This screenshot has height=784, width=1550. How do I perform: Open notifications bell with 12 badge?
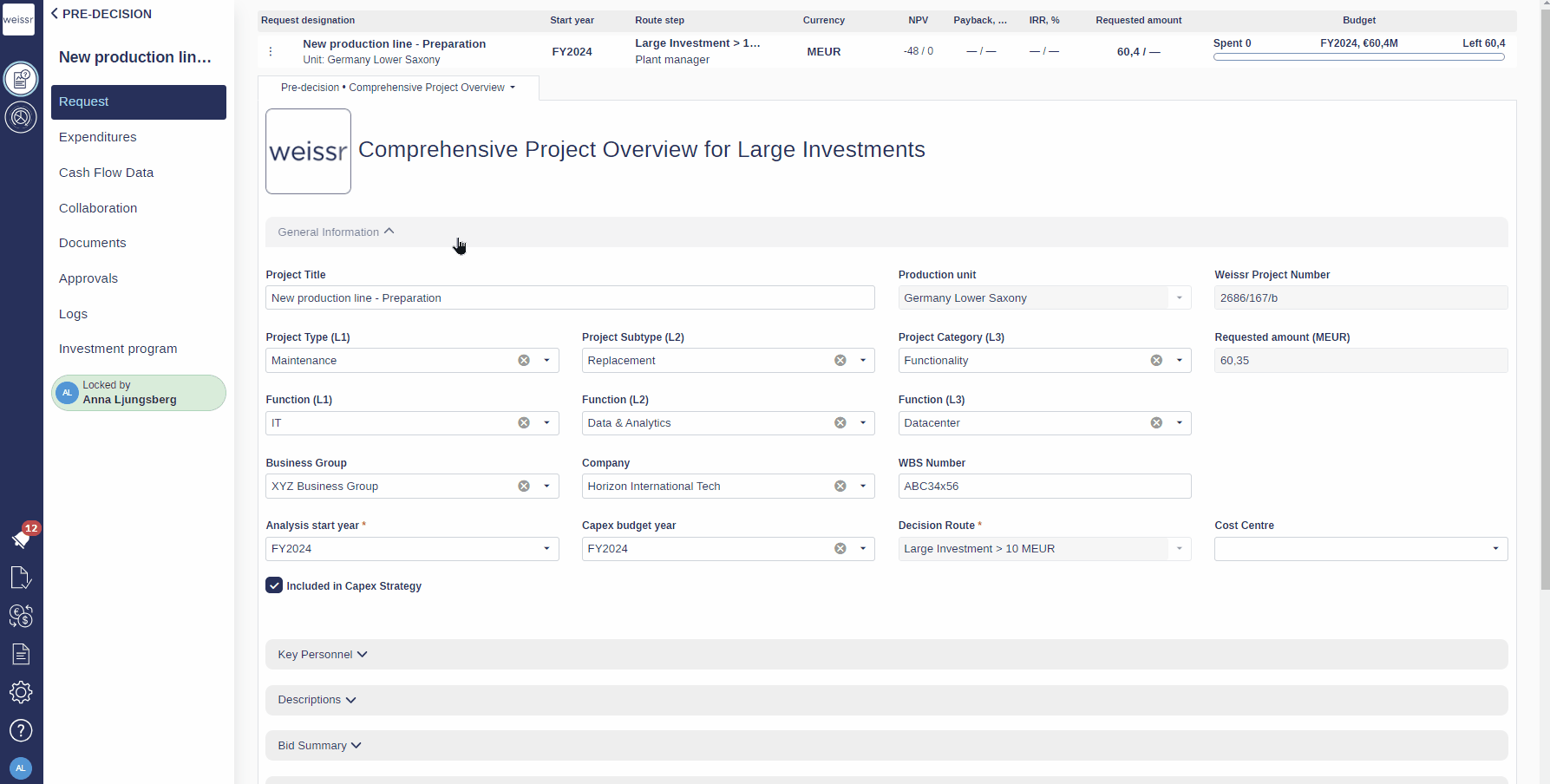[22, 539]
